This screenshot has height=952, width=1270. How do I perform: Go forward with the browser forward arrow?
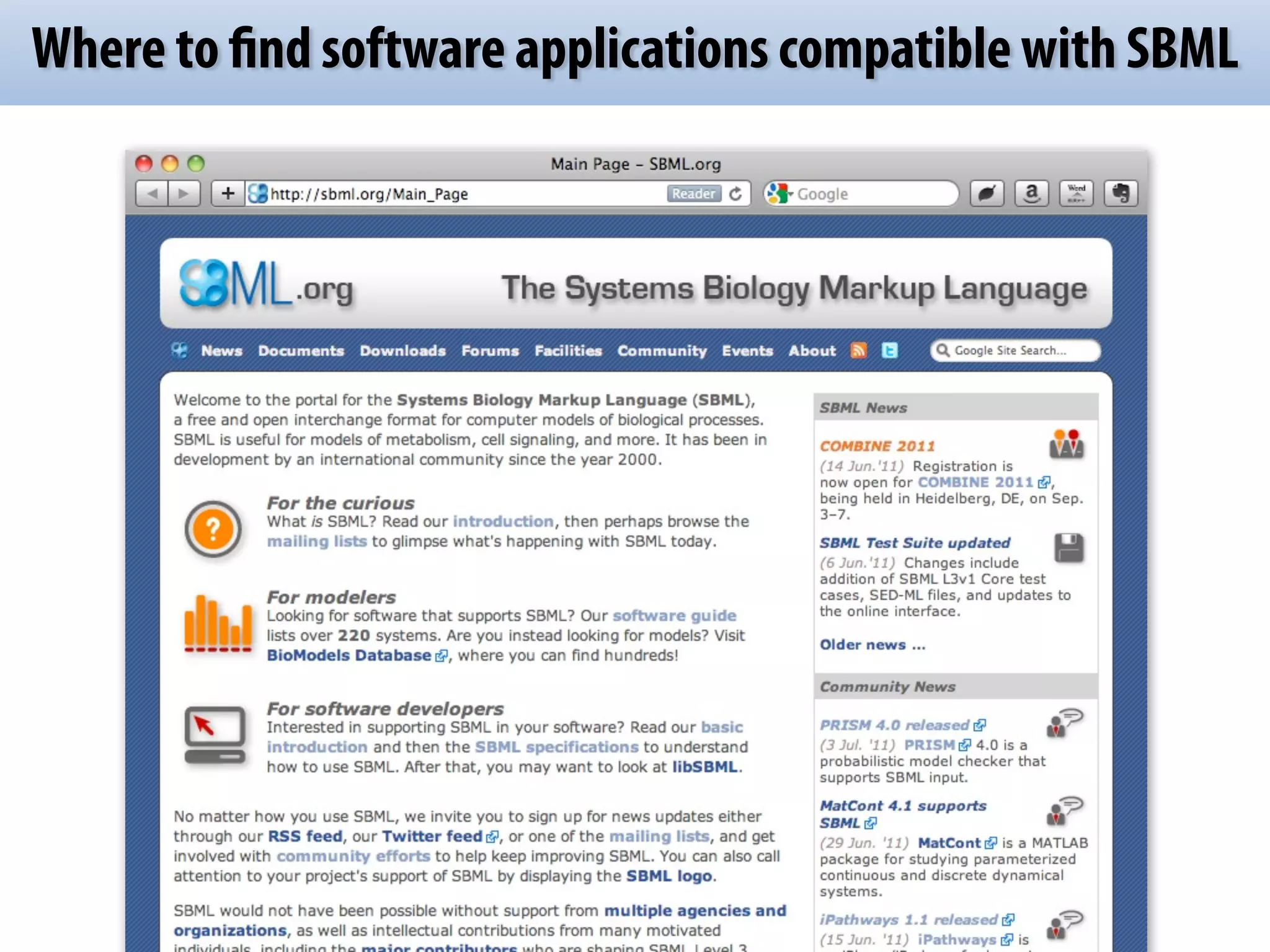(x=184, y=194)
